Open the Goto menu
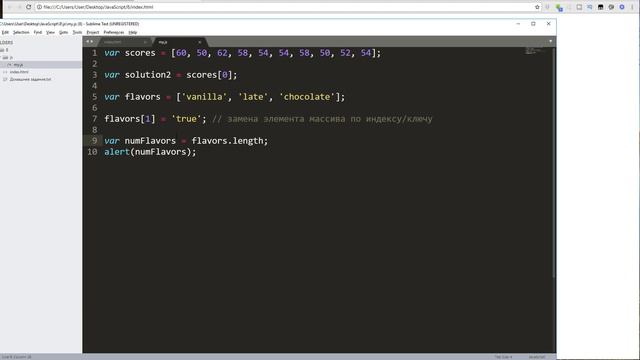 (63, 32)
